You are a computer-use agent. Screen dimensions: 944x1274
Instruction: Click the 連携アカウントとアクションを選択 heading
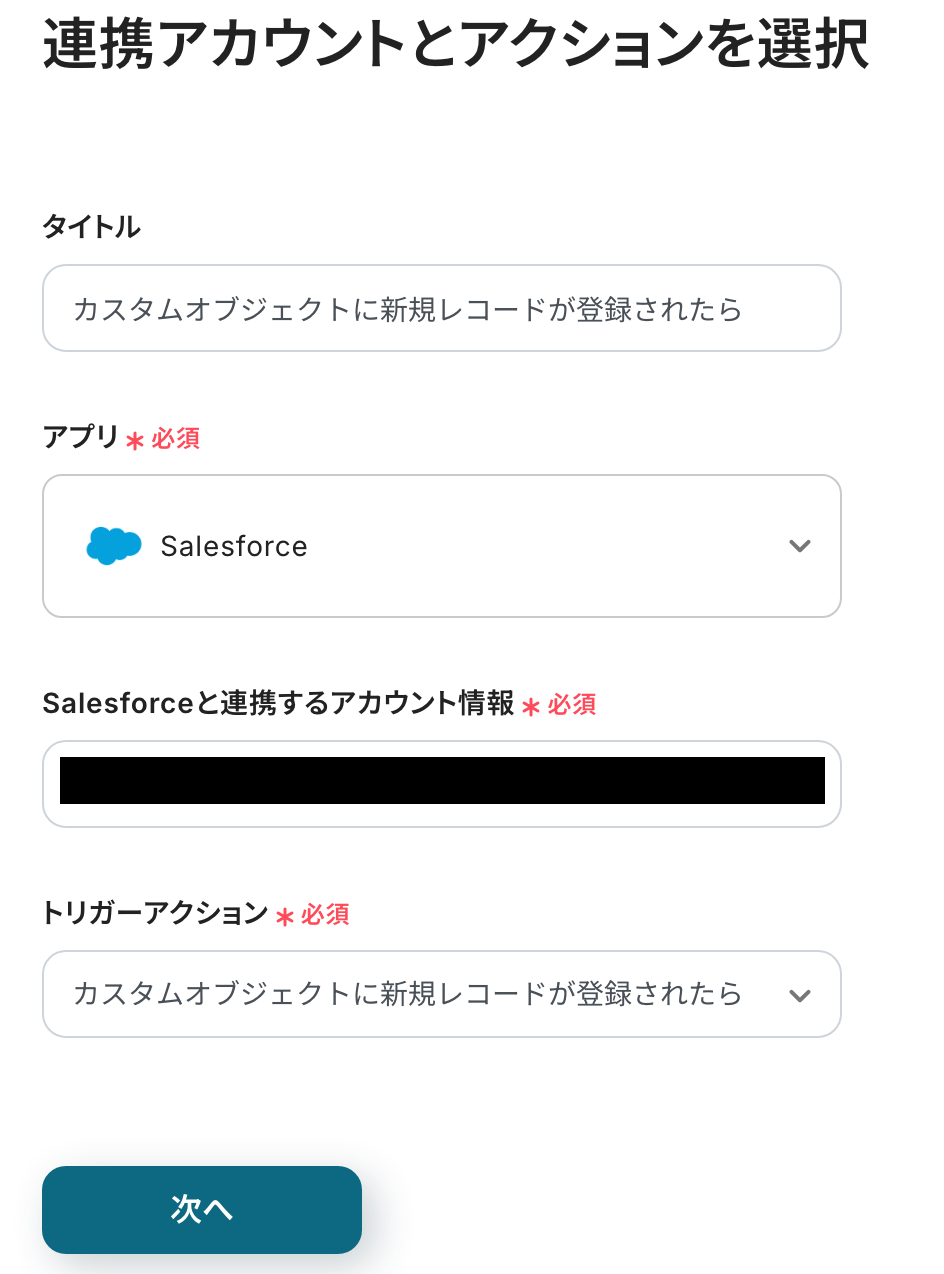[x=455, y=46]
